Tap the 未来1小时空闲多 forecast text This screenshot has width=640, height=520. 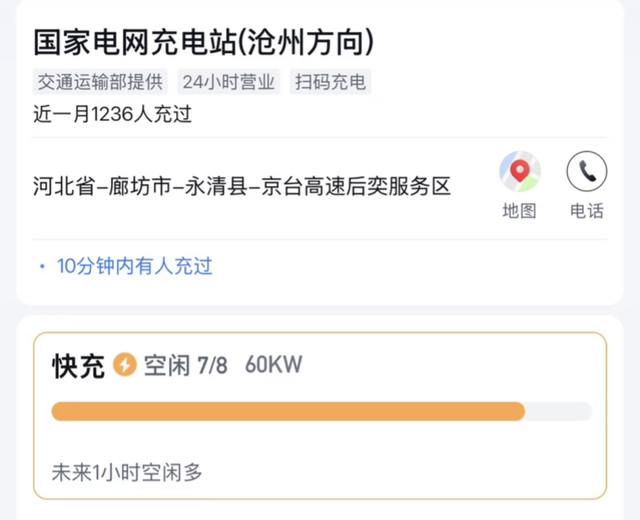click(127, 471)
